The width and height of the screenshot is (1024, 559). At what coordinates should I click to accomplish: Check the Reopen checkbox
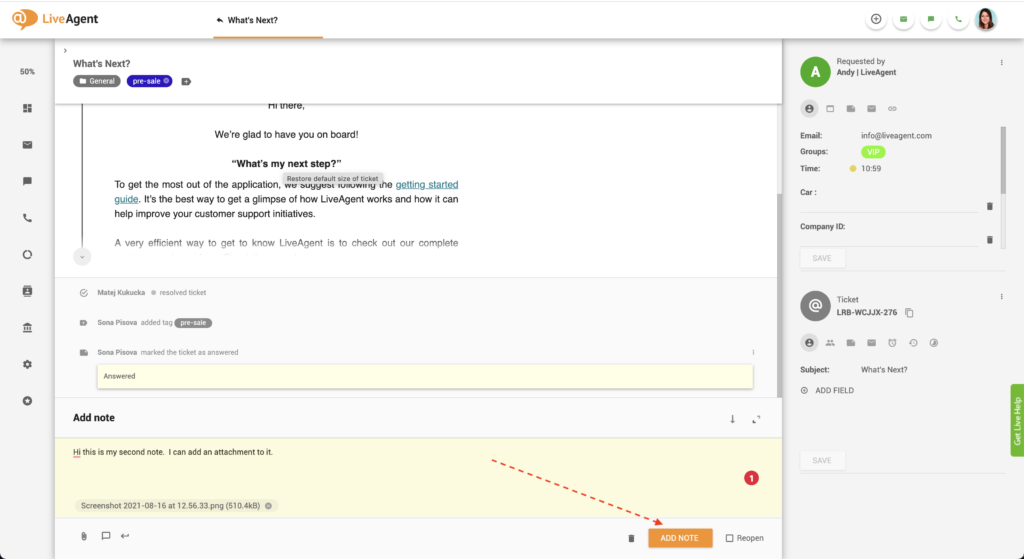pos(730,538)
